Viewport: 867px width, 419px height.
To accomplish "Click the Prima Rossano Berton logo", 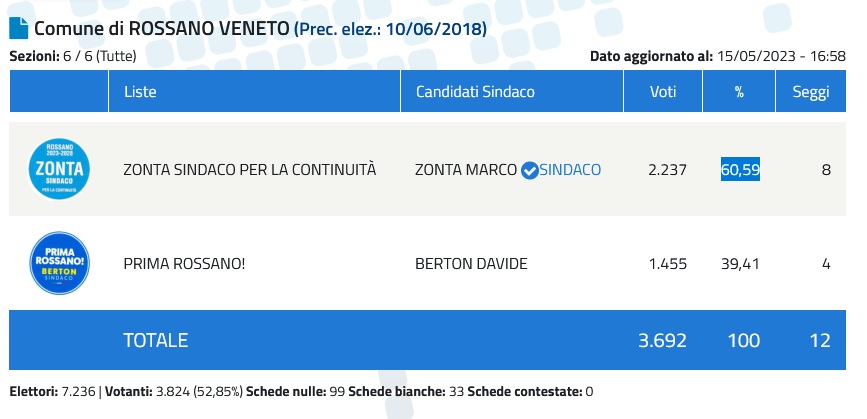I will pos(59,263).
